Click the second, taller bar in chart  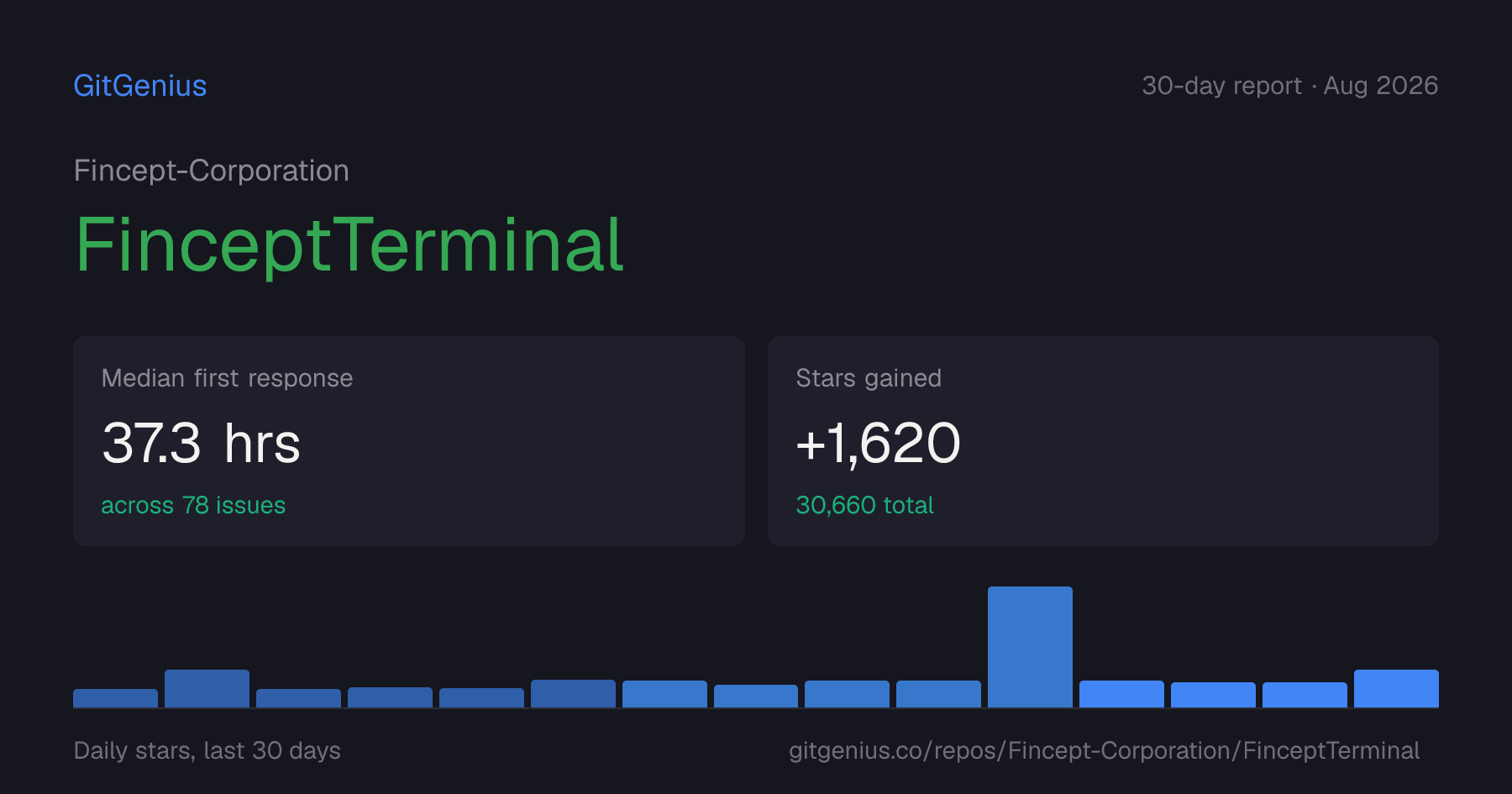pos(207,688)
